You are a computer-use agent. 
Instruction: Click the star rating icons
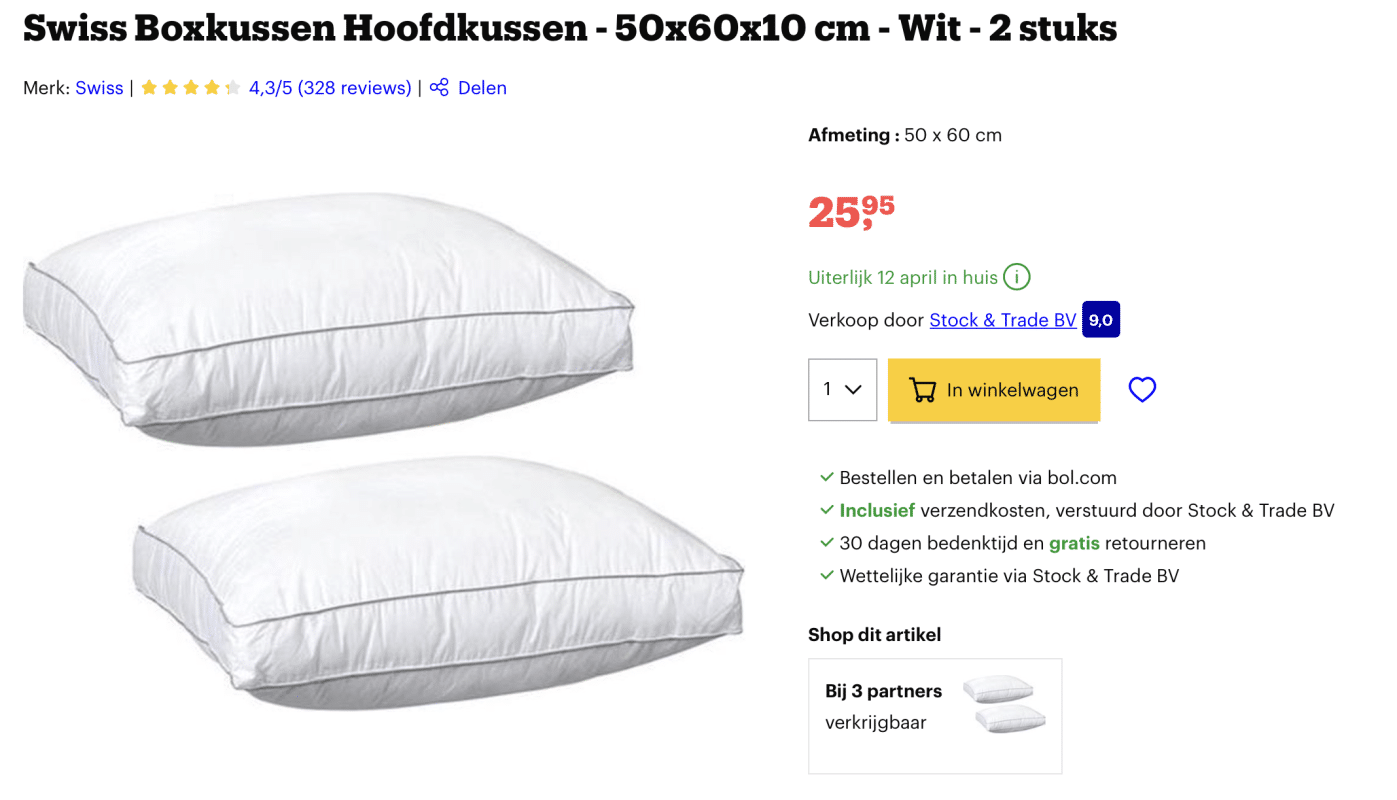click(190, 88)
